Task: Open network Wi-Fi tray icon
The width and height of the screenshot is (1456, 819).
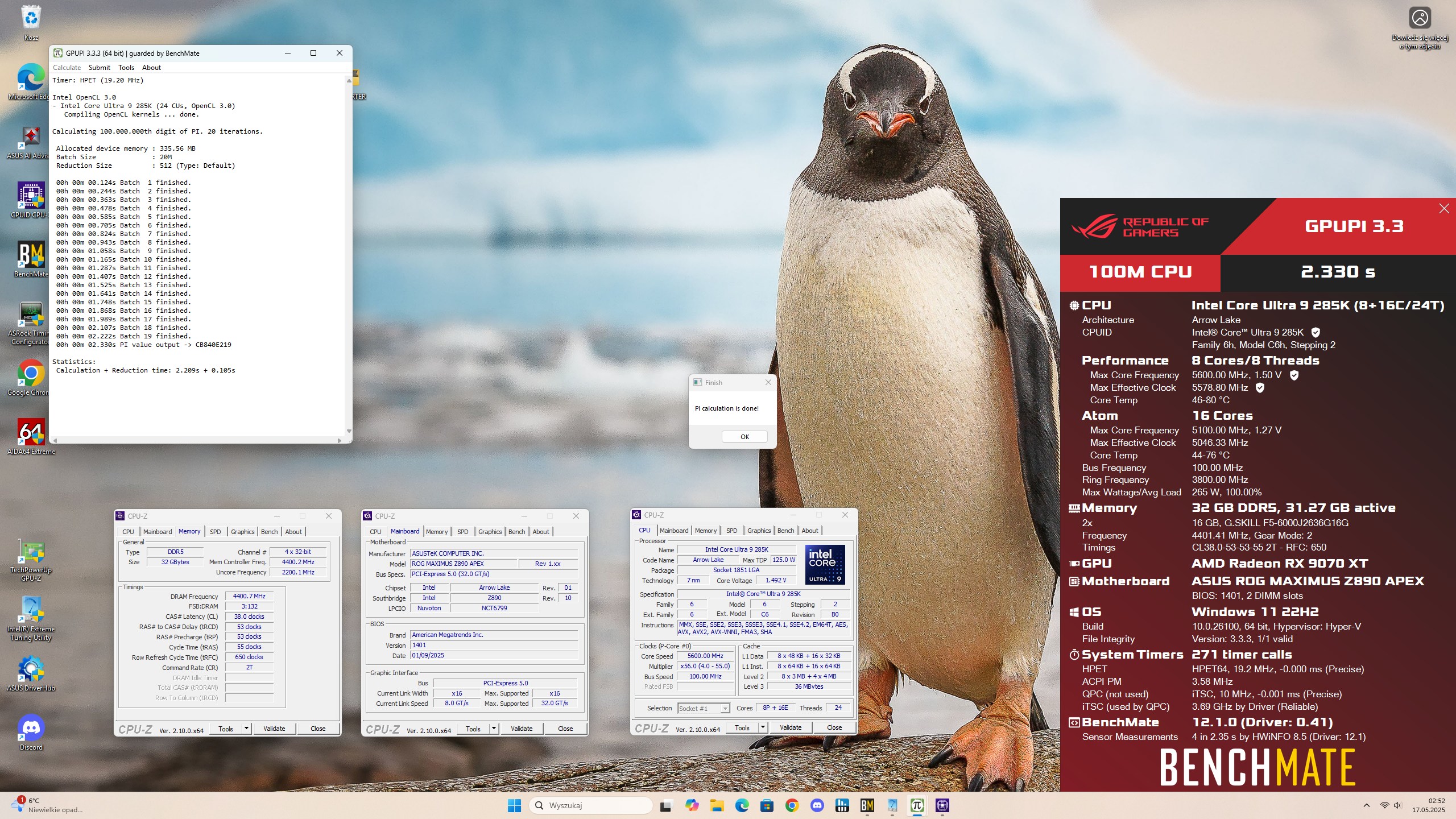Action: (x=1384, y=805)
